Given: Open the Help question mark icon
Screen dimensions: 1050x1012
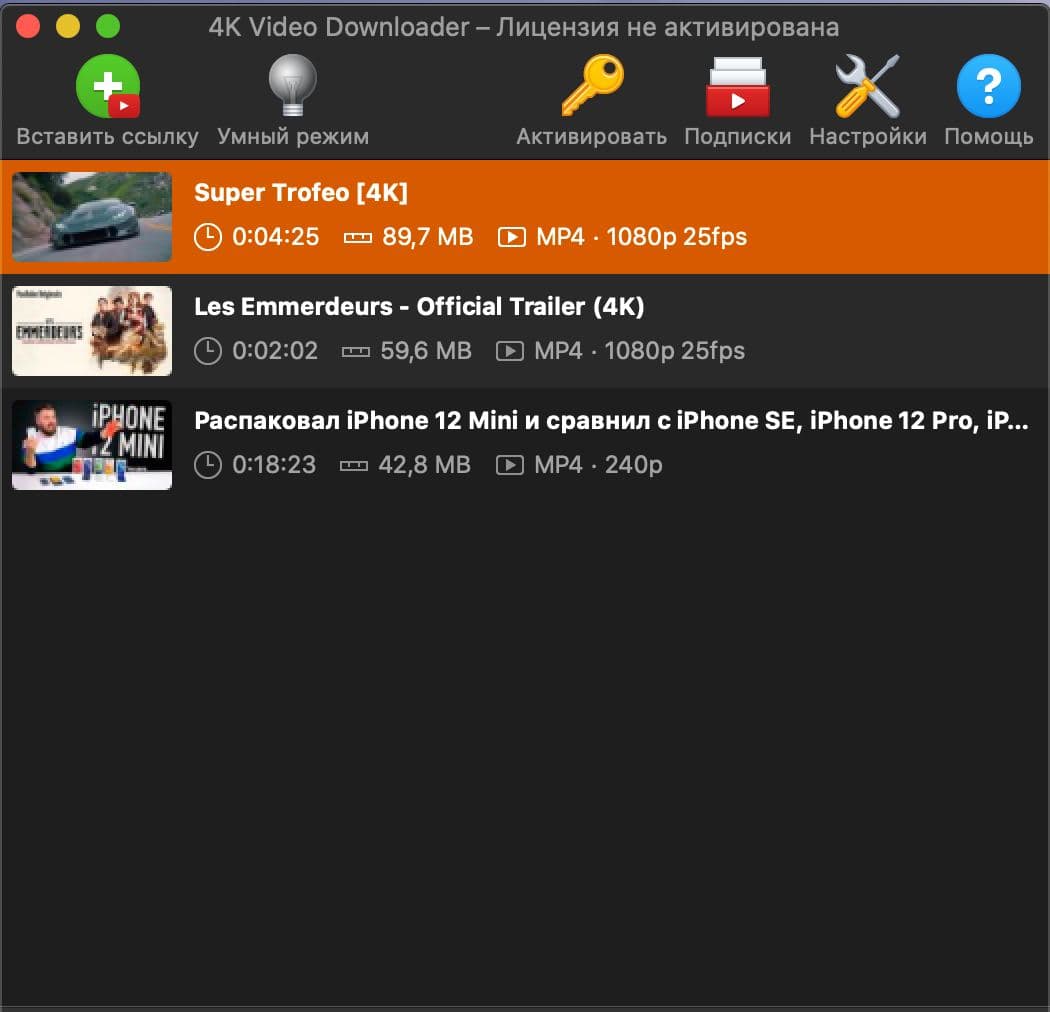Looking at the screenshot, I should 988,86.
